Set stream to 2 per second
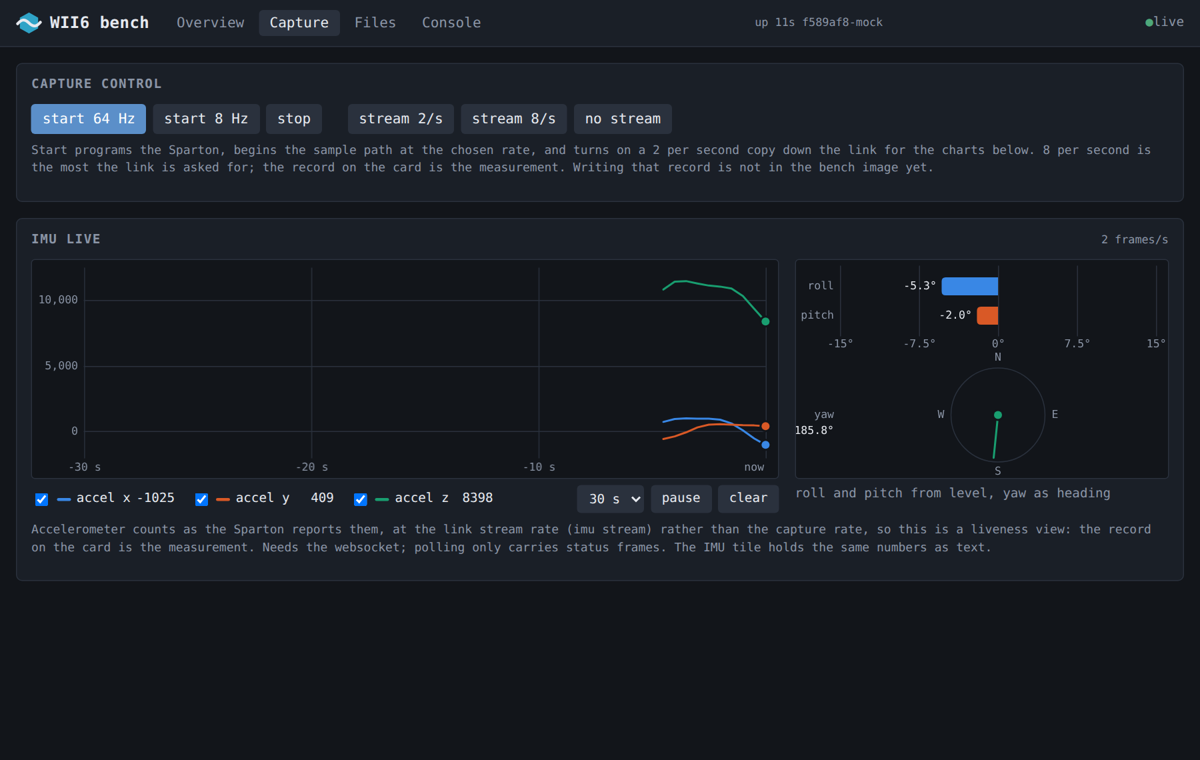Viewport: 1200px width, 760px height. 401,118
